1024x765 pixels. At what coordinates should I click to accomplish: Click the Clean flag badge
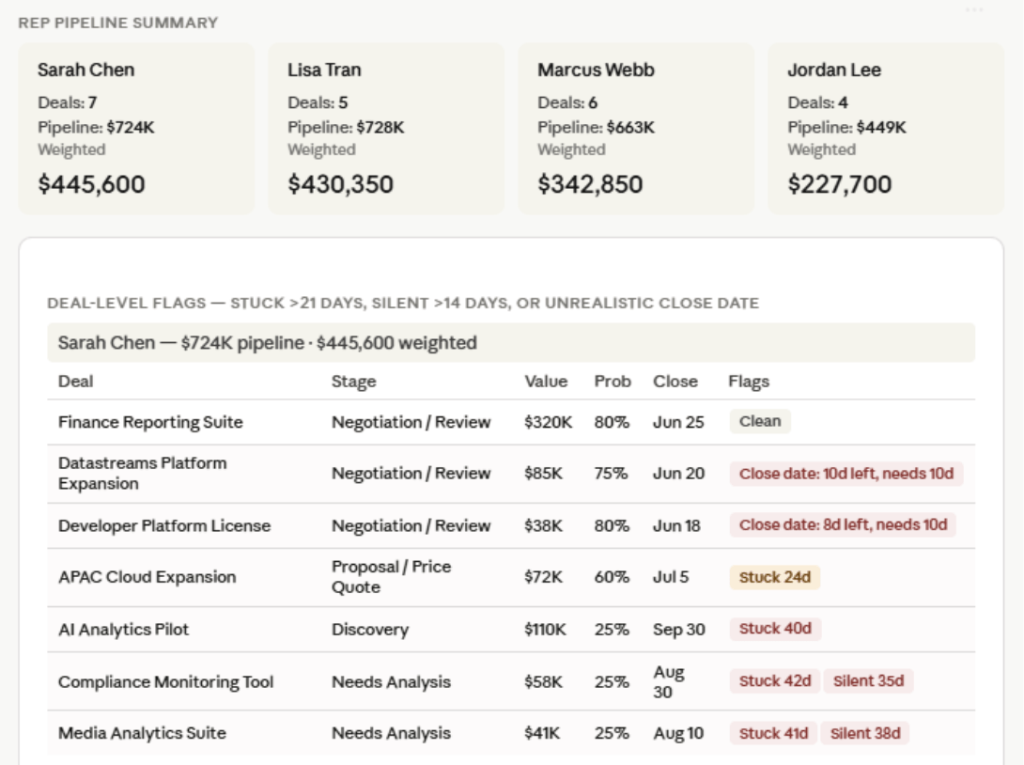(760, 421)
